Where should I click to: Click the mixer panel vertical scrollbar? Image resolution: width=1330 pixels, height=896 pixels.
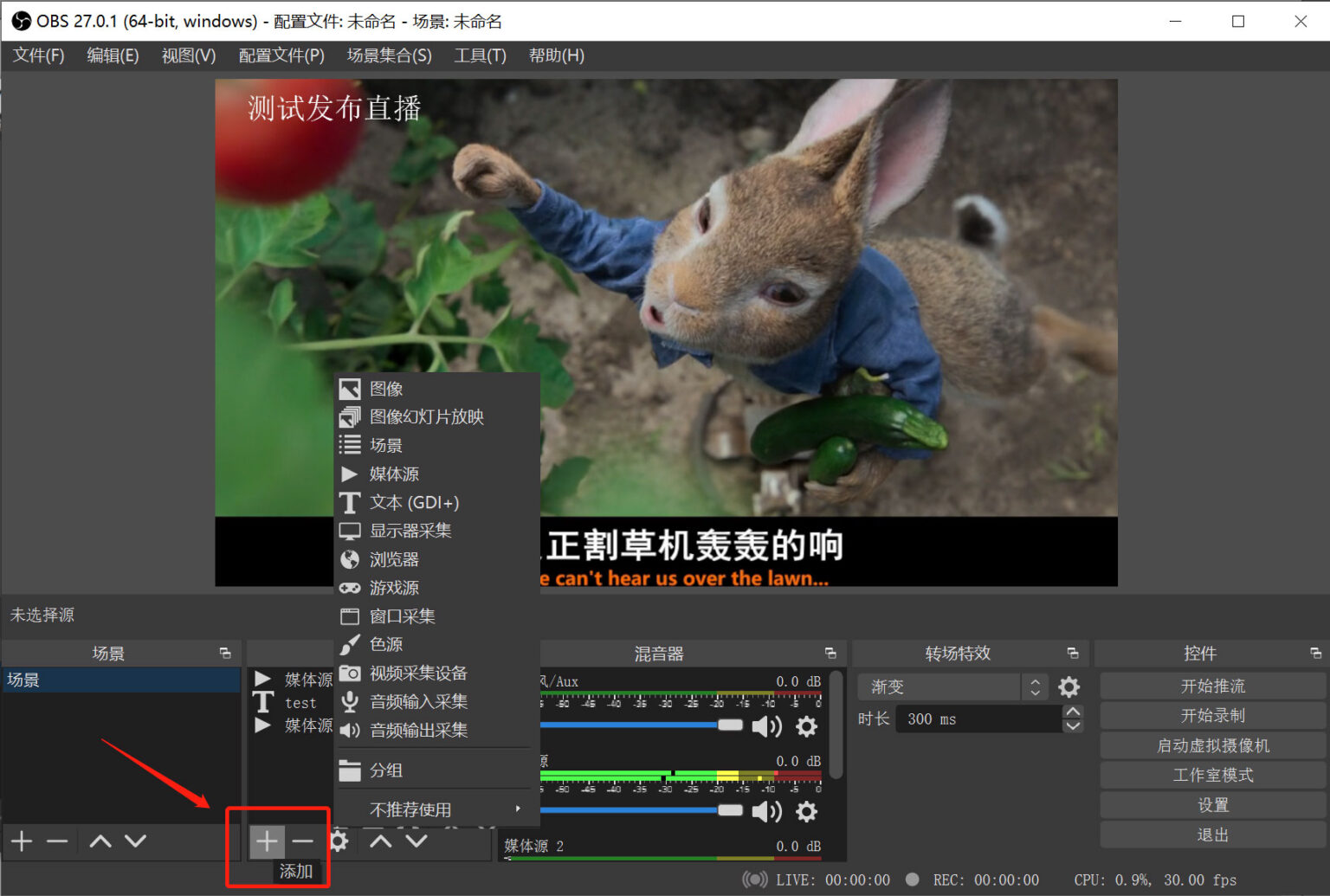click(x=836, y=725)
